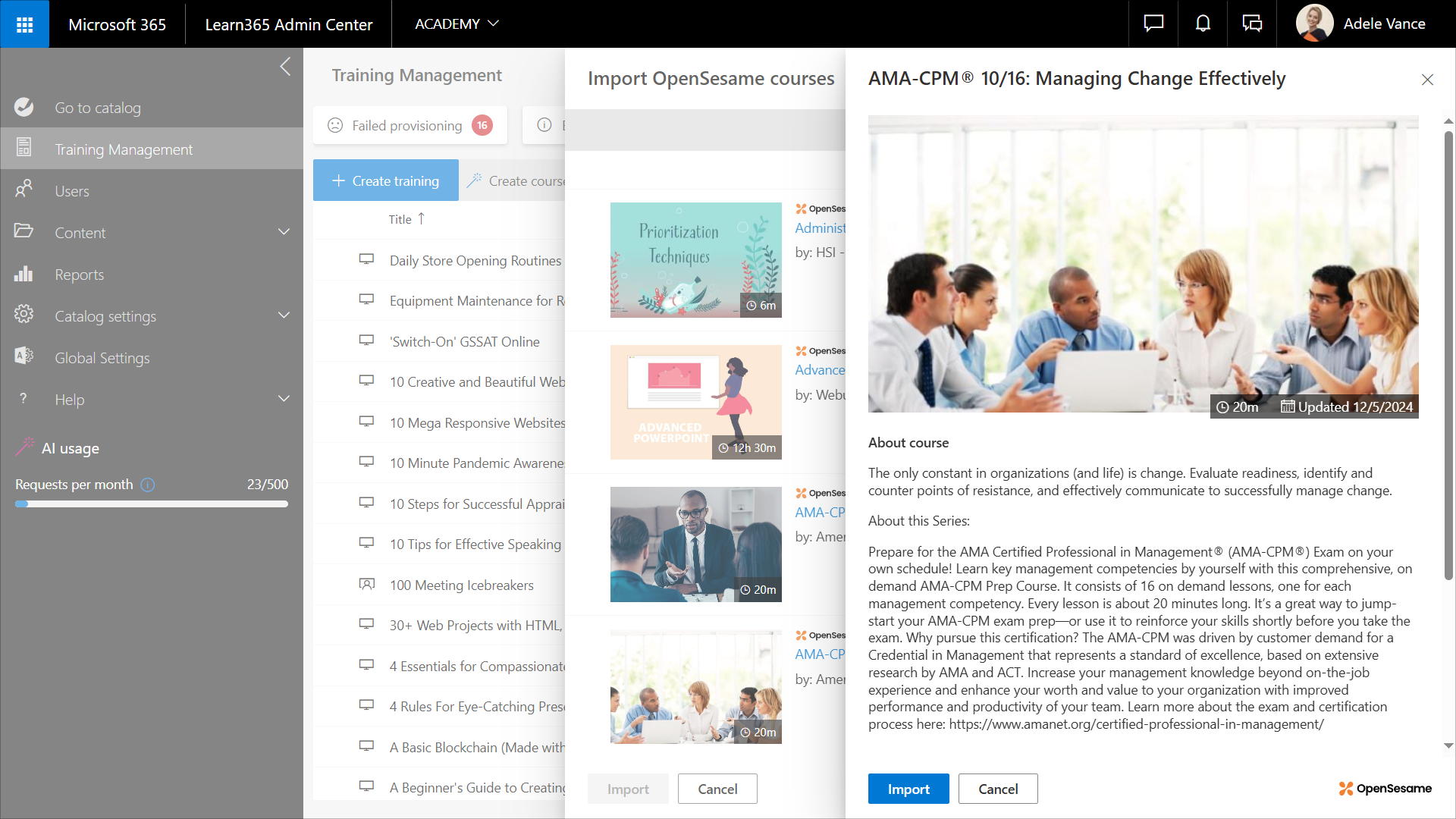Click the Go to catalog checkmark icon
1456x819 pixels.
click(24, 108)
